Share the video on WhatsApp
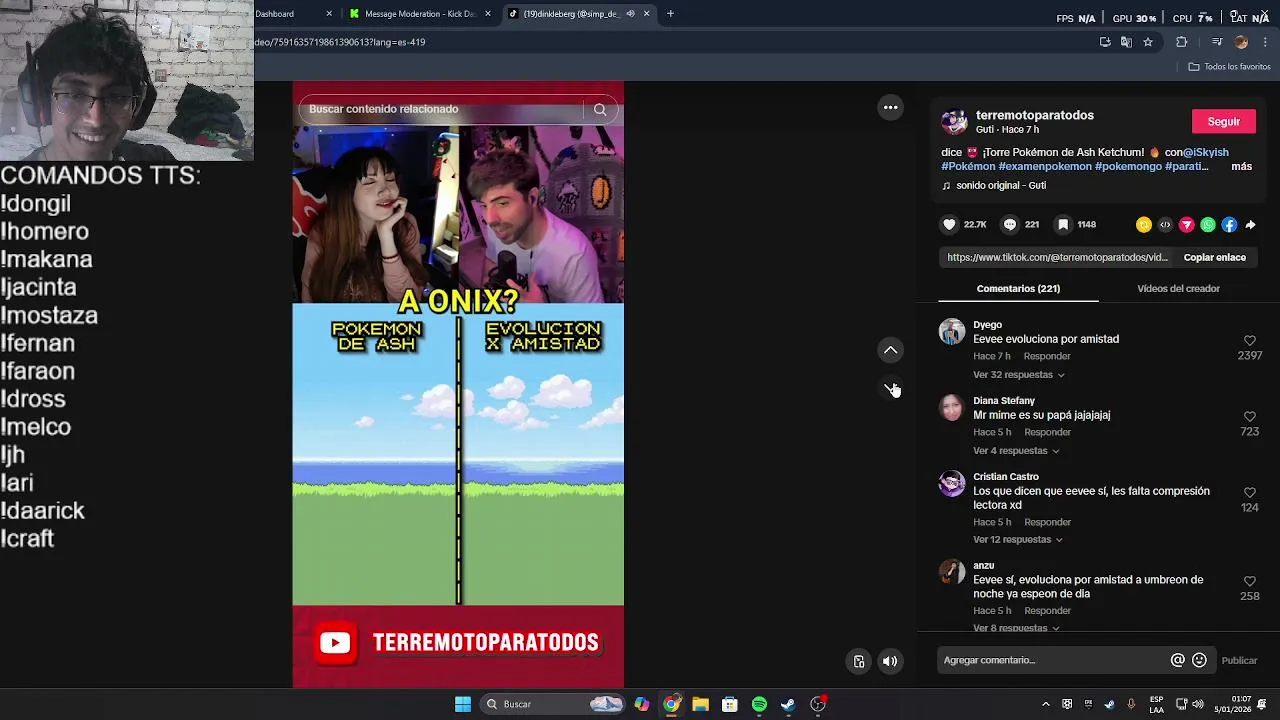1280x720 pixels. [1208, 225]
